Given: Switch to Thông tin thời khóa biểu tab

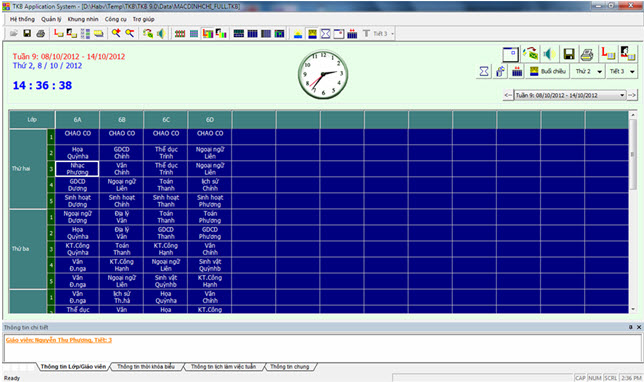Looking at the screenshot, I should (x=146, y=366).
